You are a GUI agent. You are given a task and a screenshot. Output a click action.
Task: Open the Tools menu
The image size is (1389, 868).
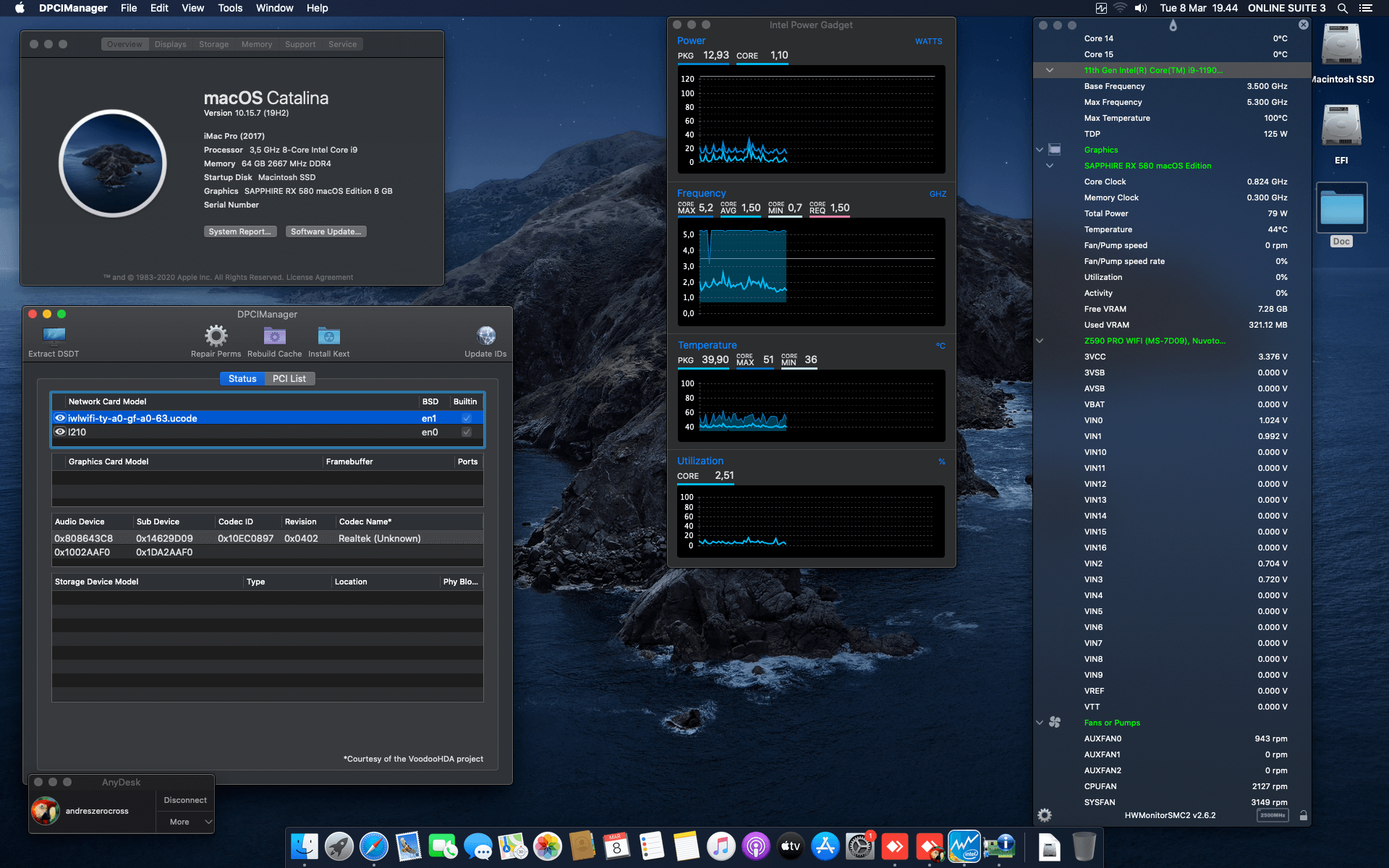tap(230, 8)
